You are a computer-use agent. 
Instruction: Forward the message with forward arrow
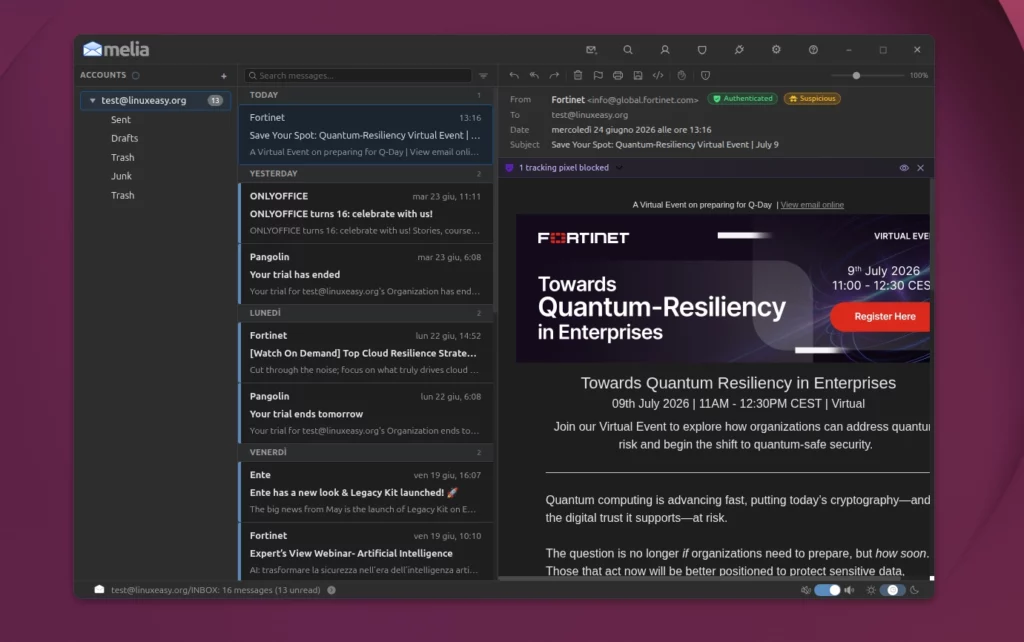(554, 75)
